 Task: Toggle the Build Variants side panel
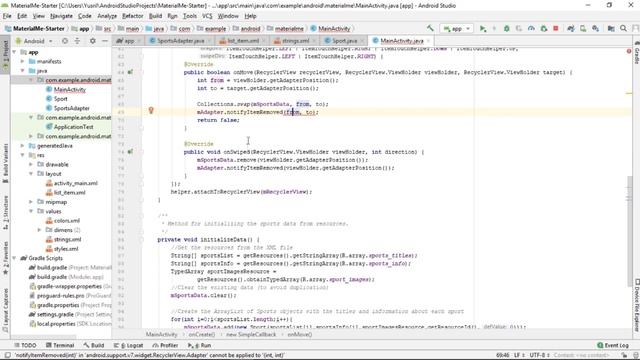[x=5, y=163]
